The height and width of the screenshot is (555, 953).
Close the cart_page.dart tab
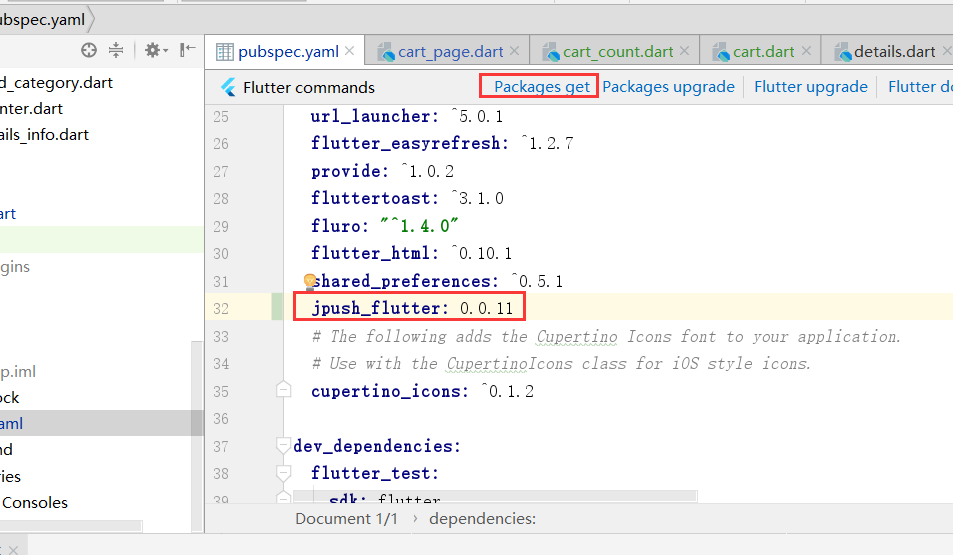click(514, 51)
